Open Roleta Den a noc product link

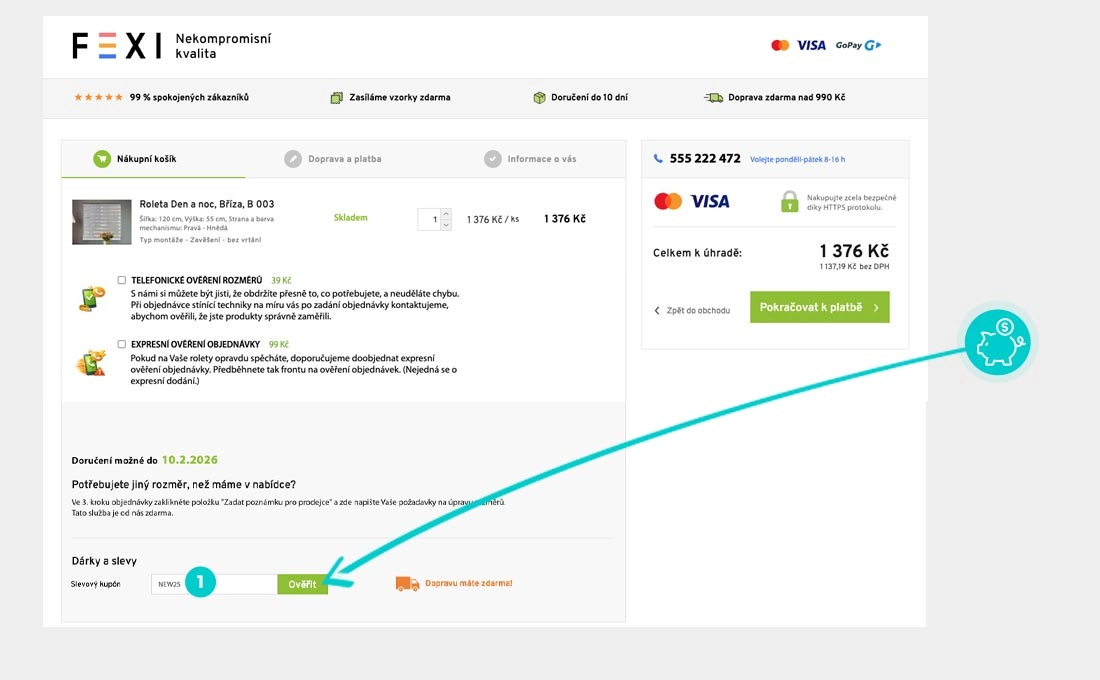207,204
